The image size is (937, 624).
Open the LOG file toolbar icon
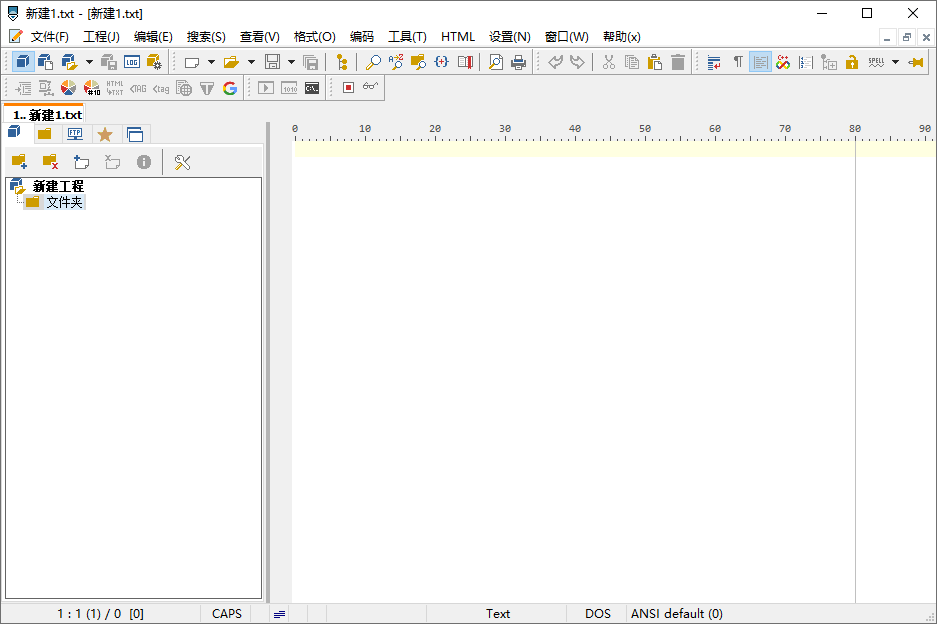[x=132, y=62]
